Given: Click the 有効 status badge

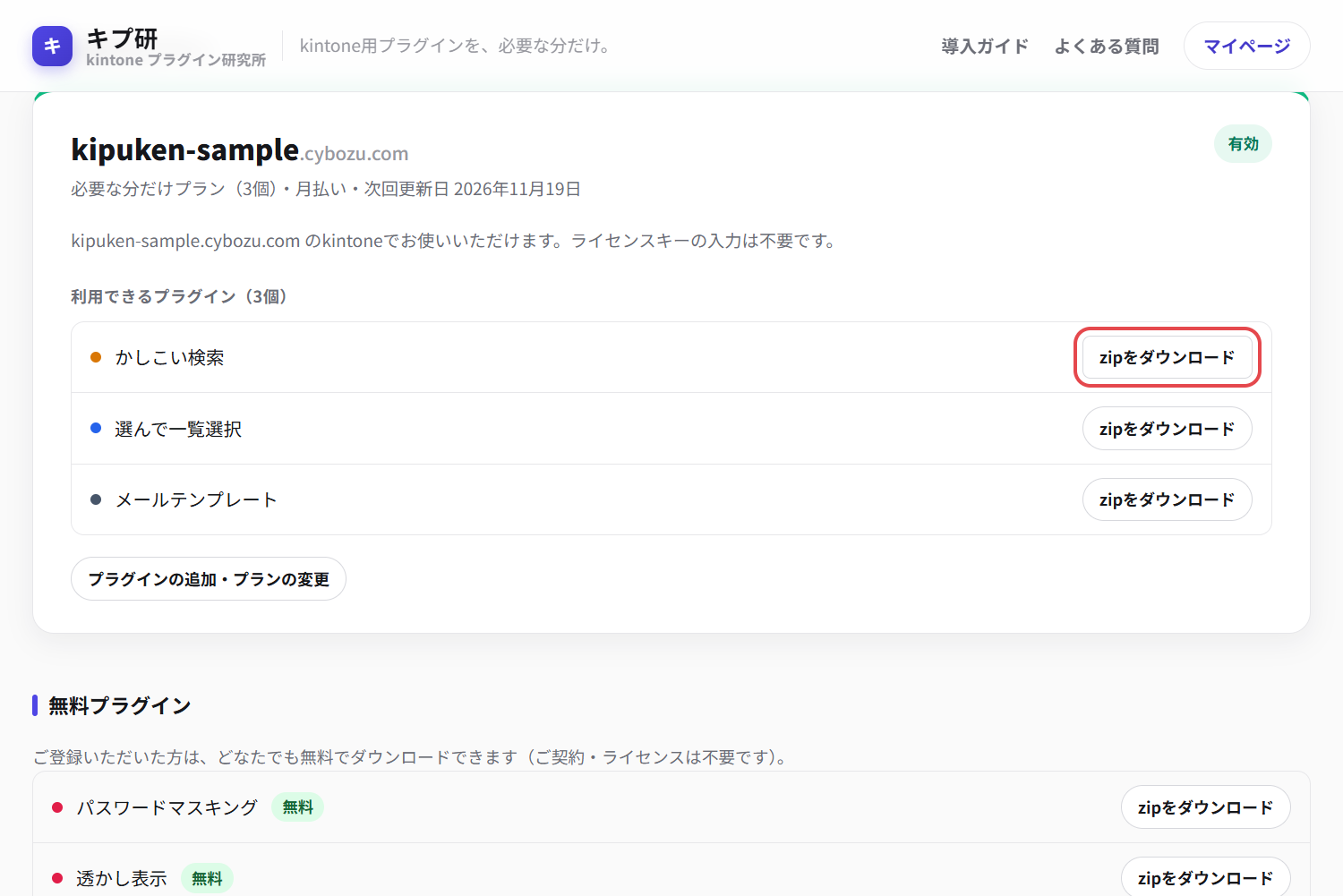Looking at the screenshot, I should click(1243, 144).
